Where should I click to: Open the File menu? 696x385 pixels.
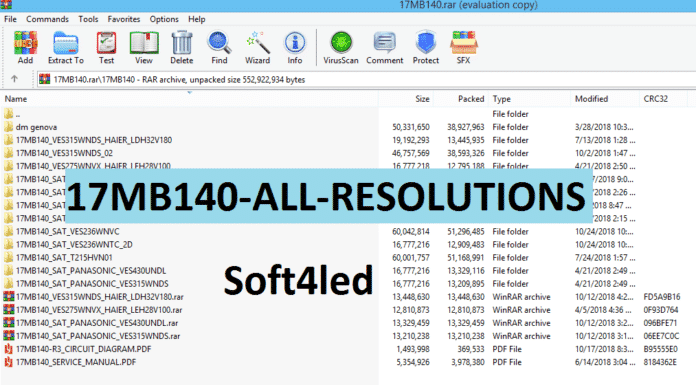click(10, 19)
